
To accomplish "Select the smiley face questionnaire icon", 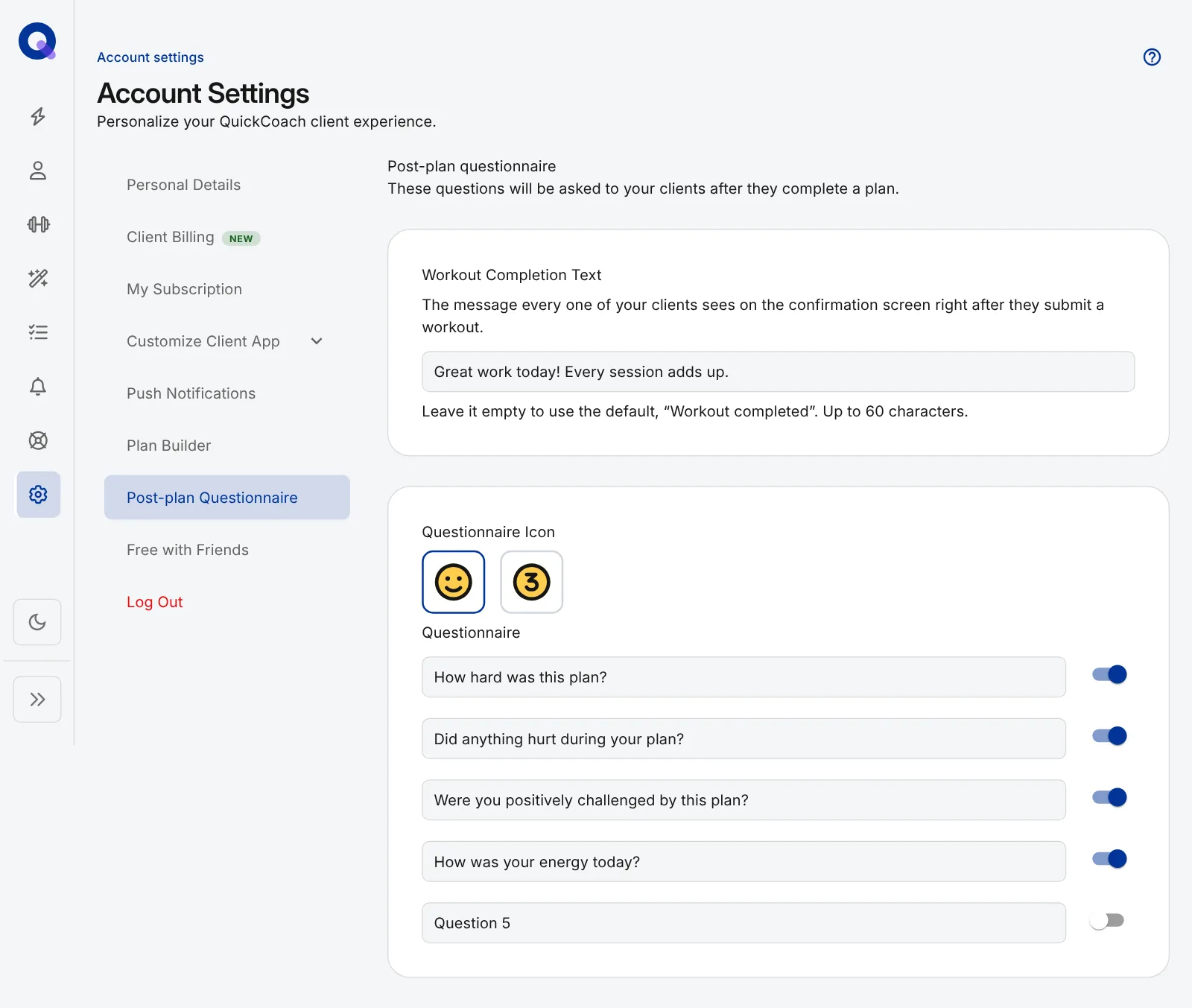I will 454,582.
